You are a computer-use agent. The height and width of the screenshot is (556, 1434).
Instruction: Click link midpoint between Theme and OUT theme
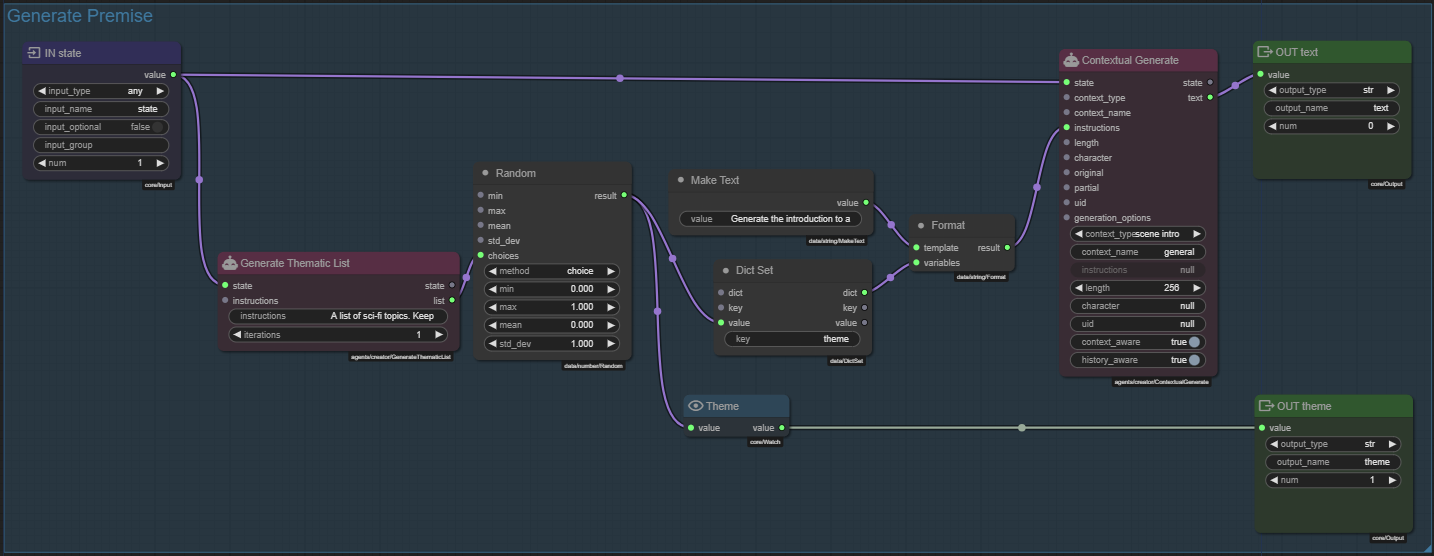1021,428
